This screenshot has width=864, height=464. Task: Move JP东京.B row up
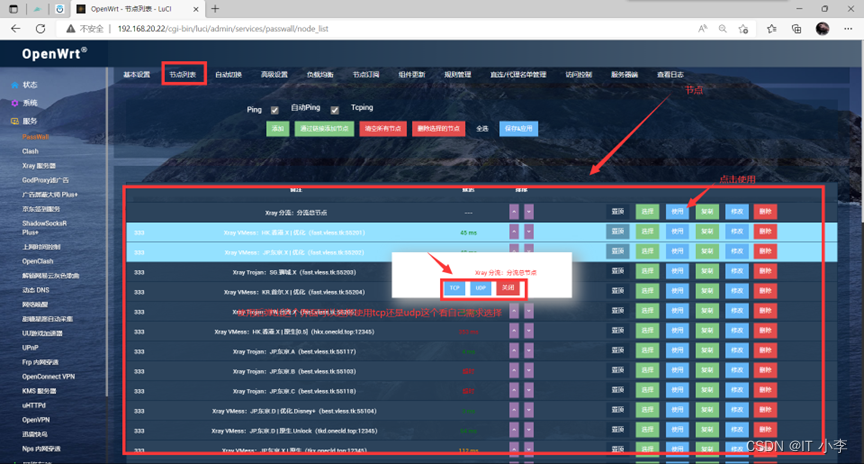(x=514, y=370)
